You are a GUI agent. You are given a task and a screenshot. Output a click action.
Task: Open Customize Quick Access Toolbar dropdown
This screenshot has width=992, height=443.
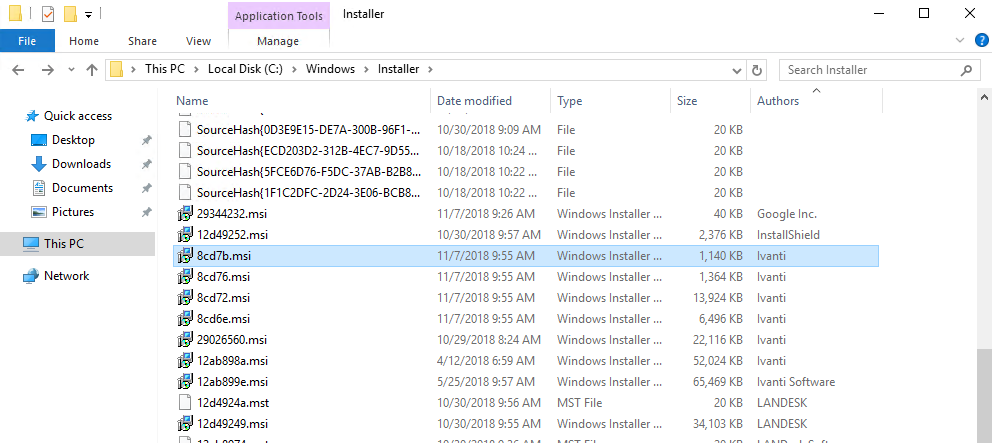point(88,14)
